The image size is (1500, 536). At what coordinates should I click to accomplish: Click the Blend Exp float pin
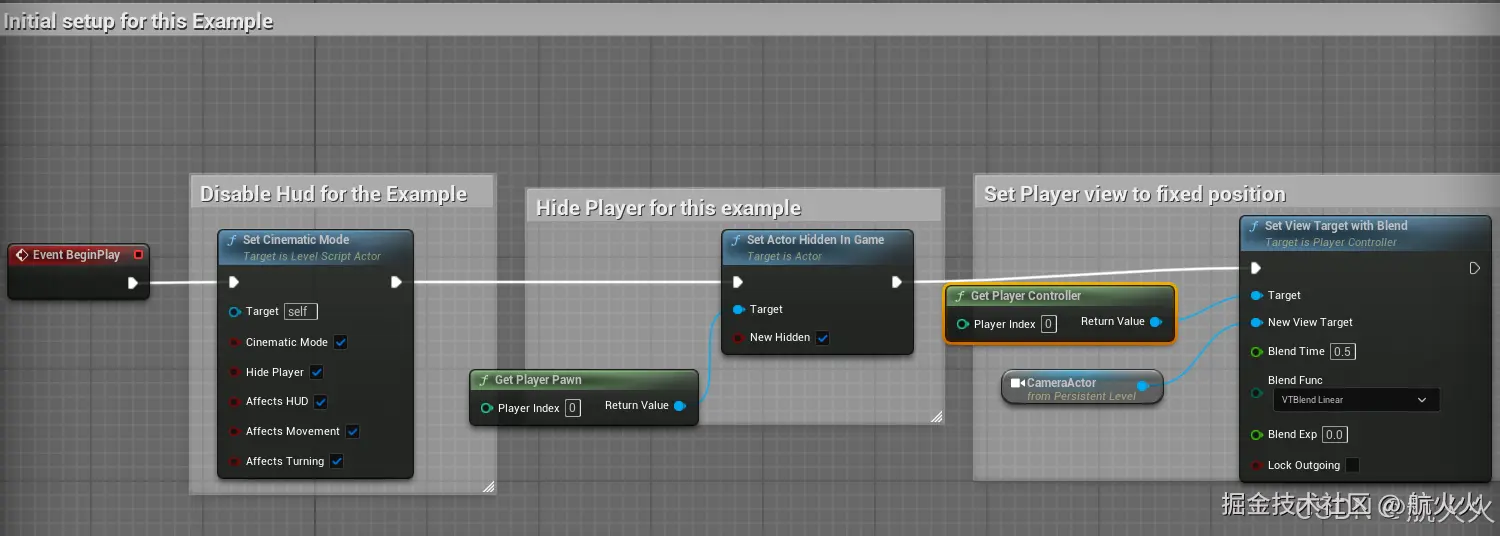click(x=1256, y=435)
